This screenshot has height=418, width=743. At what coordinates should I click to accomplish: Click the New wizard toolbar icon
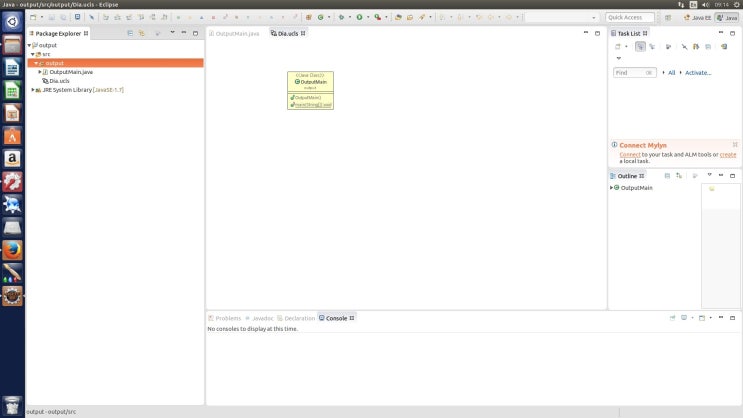33,17
